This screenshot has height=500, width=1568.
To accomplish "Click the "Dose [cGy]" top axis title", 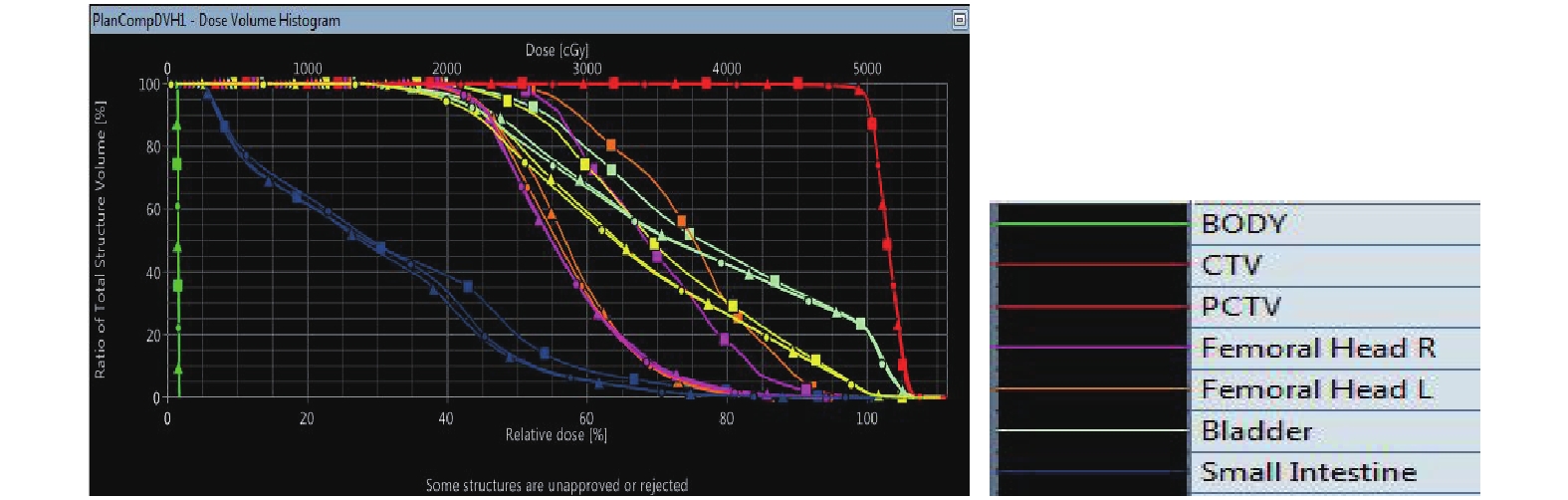I will (557, 50).
